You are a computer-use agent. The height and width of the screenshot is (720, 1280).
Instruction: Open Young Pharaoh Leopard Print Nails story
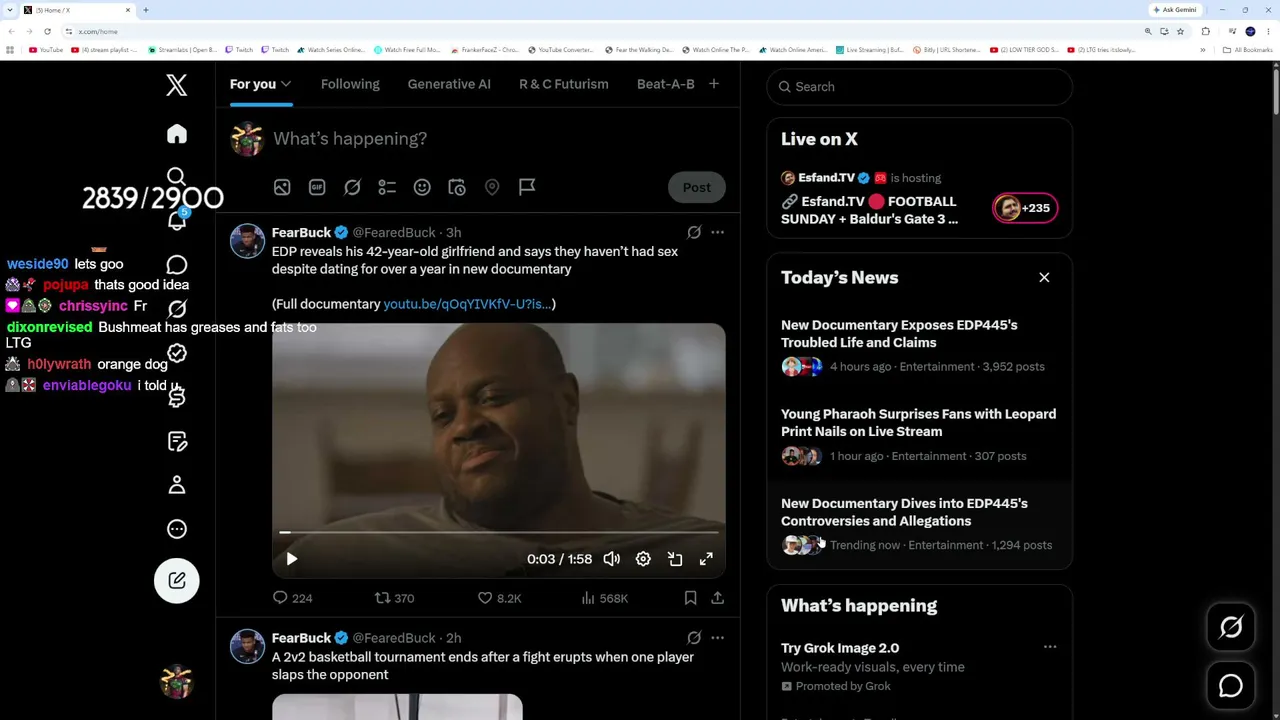[919, 435]
